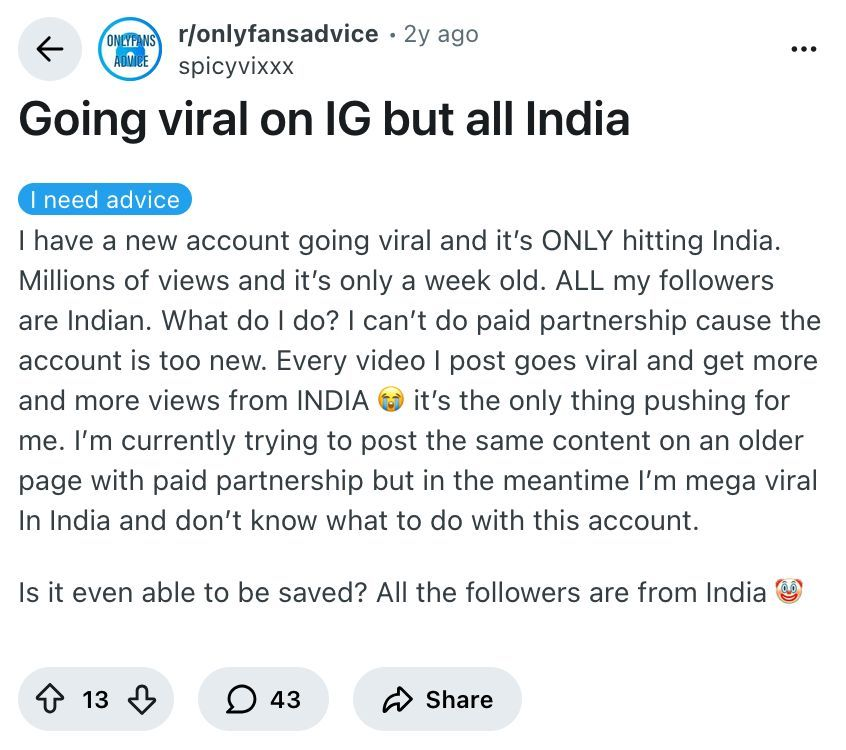Open the three-dot post options menu
Image resolution: width=846 pixels, height=750 pixels.
coord(803,49)
